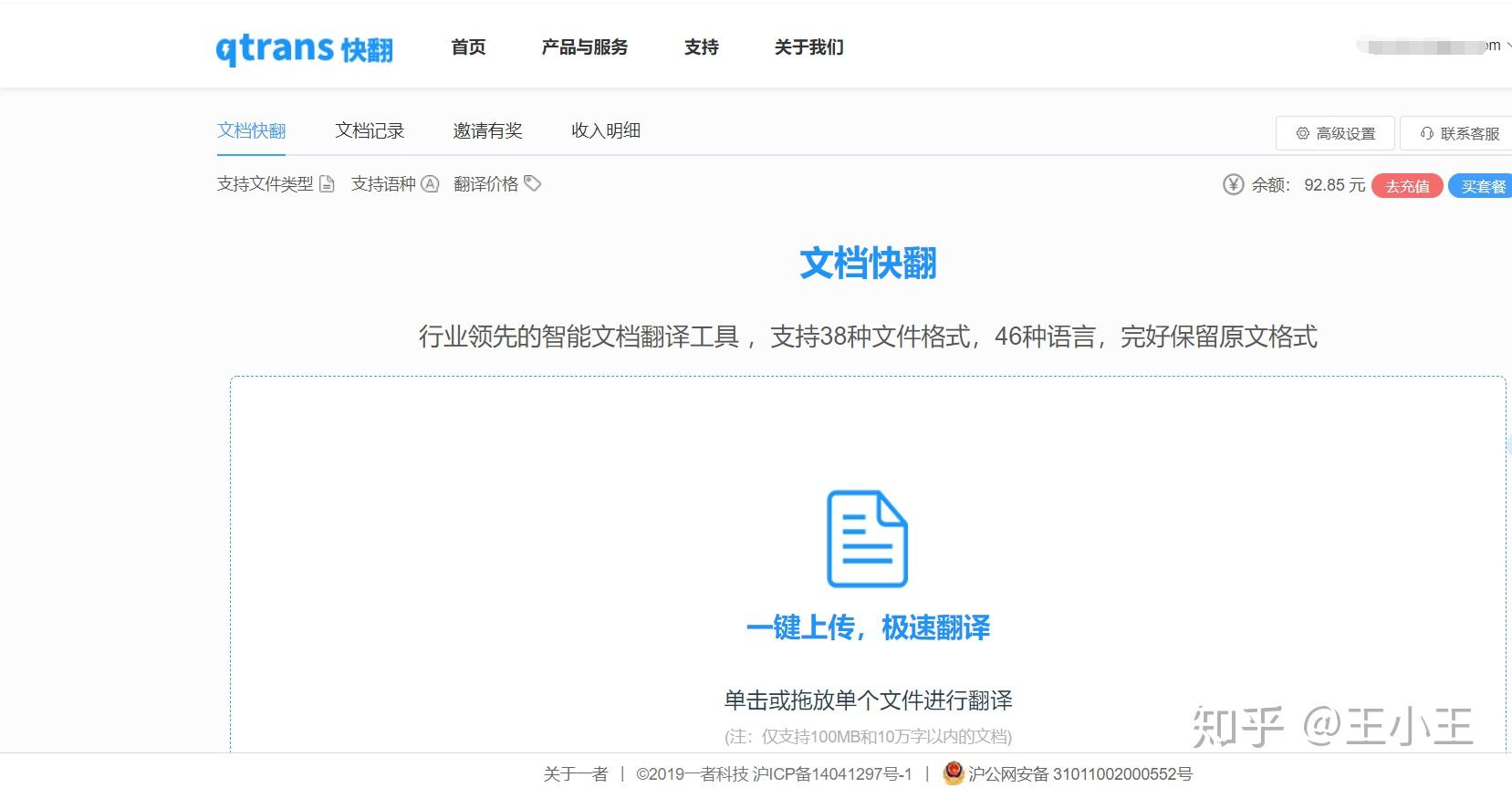This screenshot has width=1512, height=788.
Task: Open the 首页 navigation item
Action: (468, 47)
